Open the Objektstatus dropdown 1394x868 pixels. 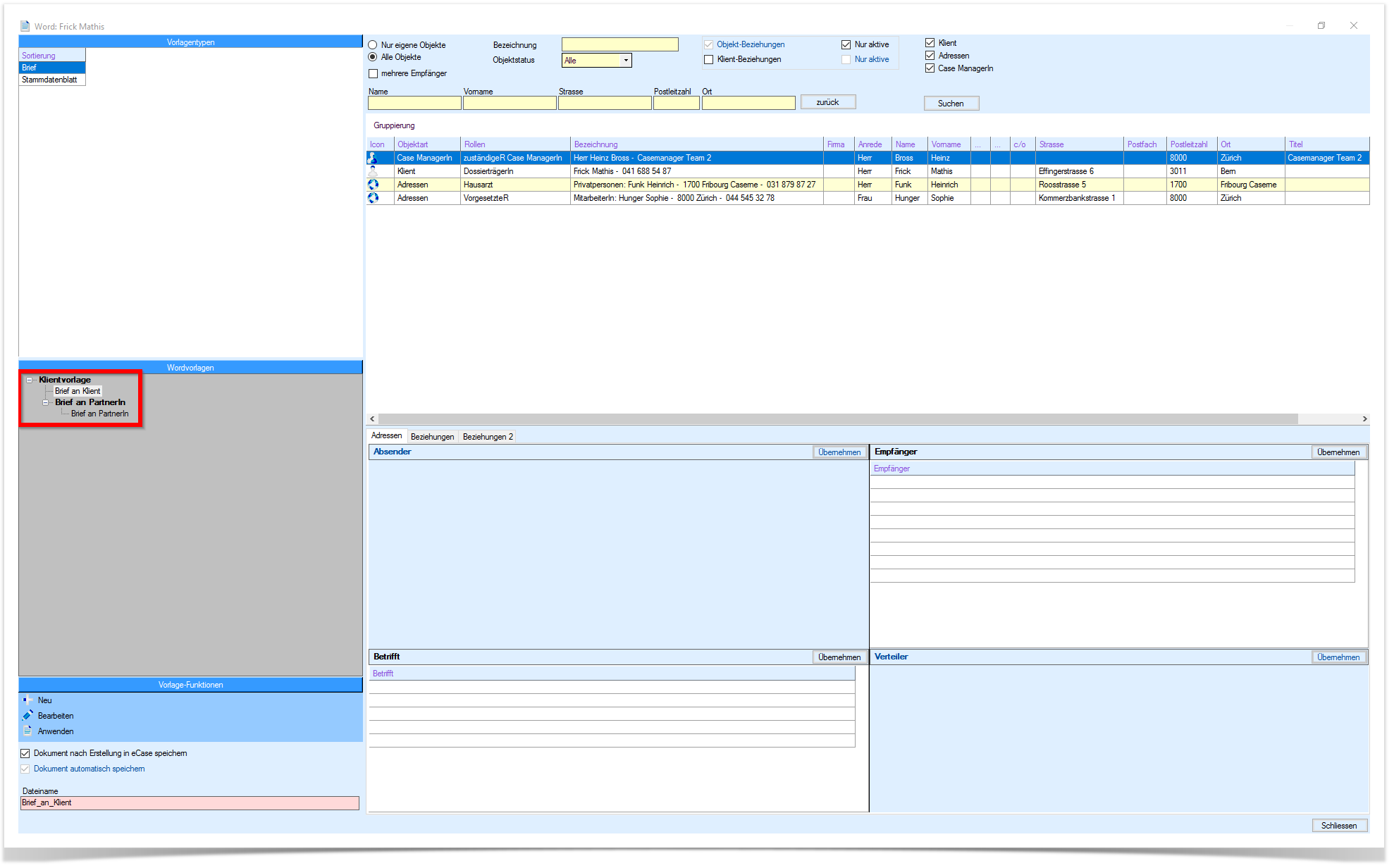(625, 61)
